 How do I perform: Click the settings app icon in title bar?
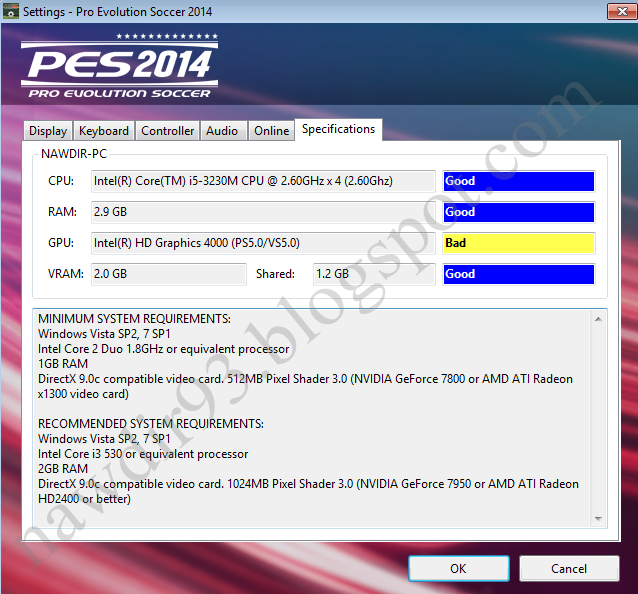(11, 11)
